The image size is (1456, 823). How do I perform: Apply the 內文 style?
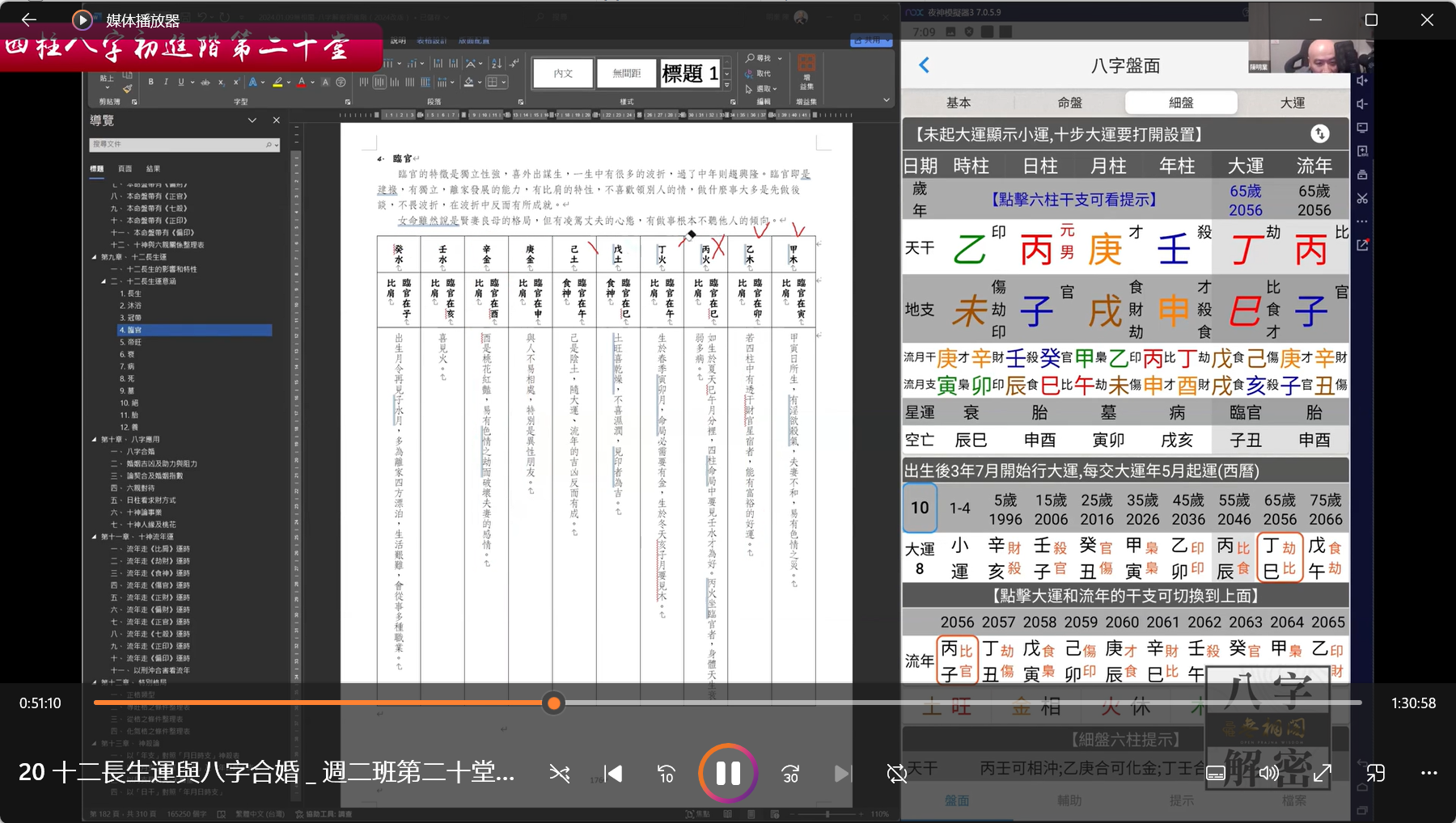564,74
